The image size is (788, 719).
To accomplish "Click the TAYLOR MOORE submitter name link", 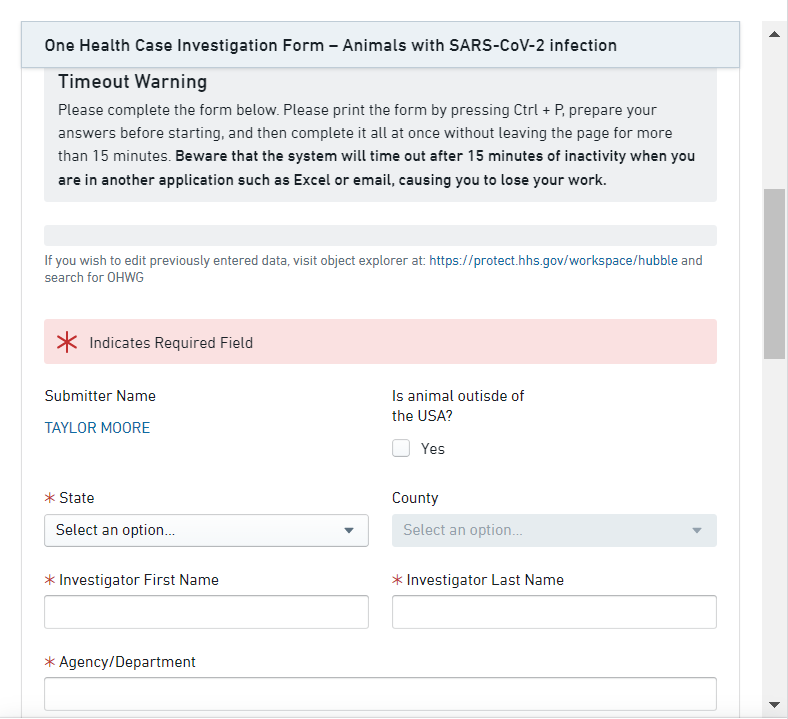I will (97, 428).
